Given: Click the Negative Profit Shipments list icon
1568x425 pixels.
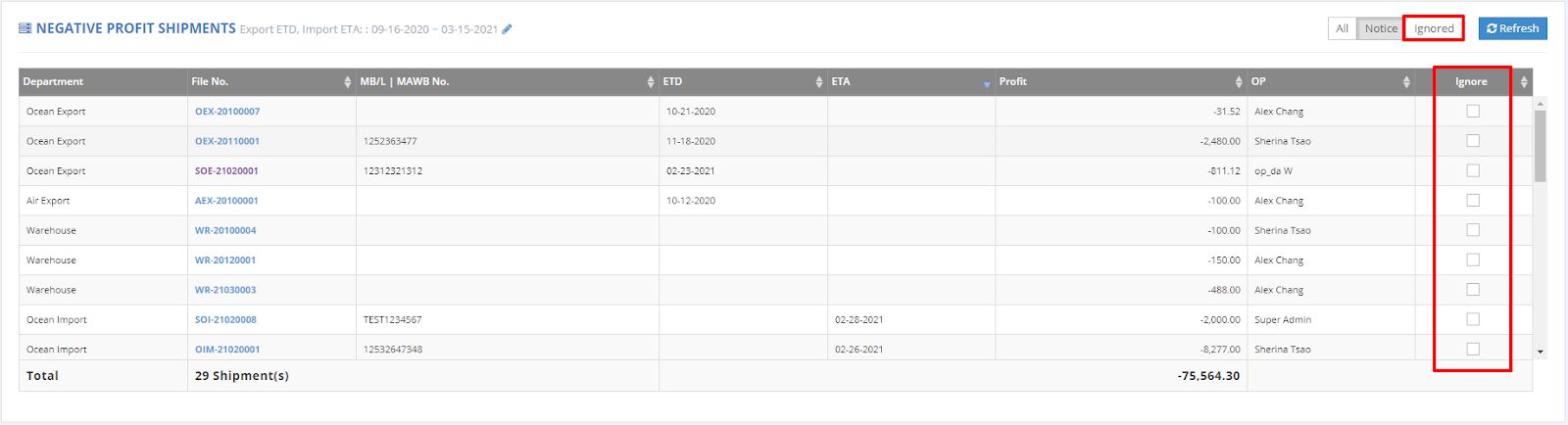Looking at the screenshot, I should (x=24, y=29).
